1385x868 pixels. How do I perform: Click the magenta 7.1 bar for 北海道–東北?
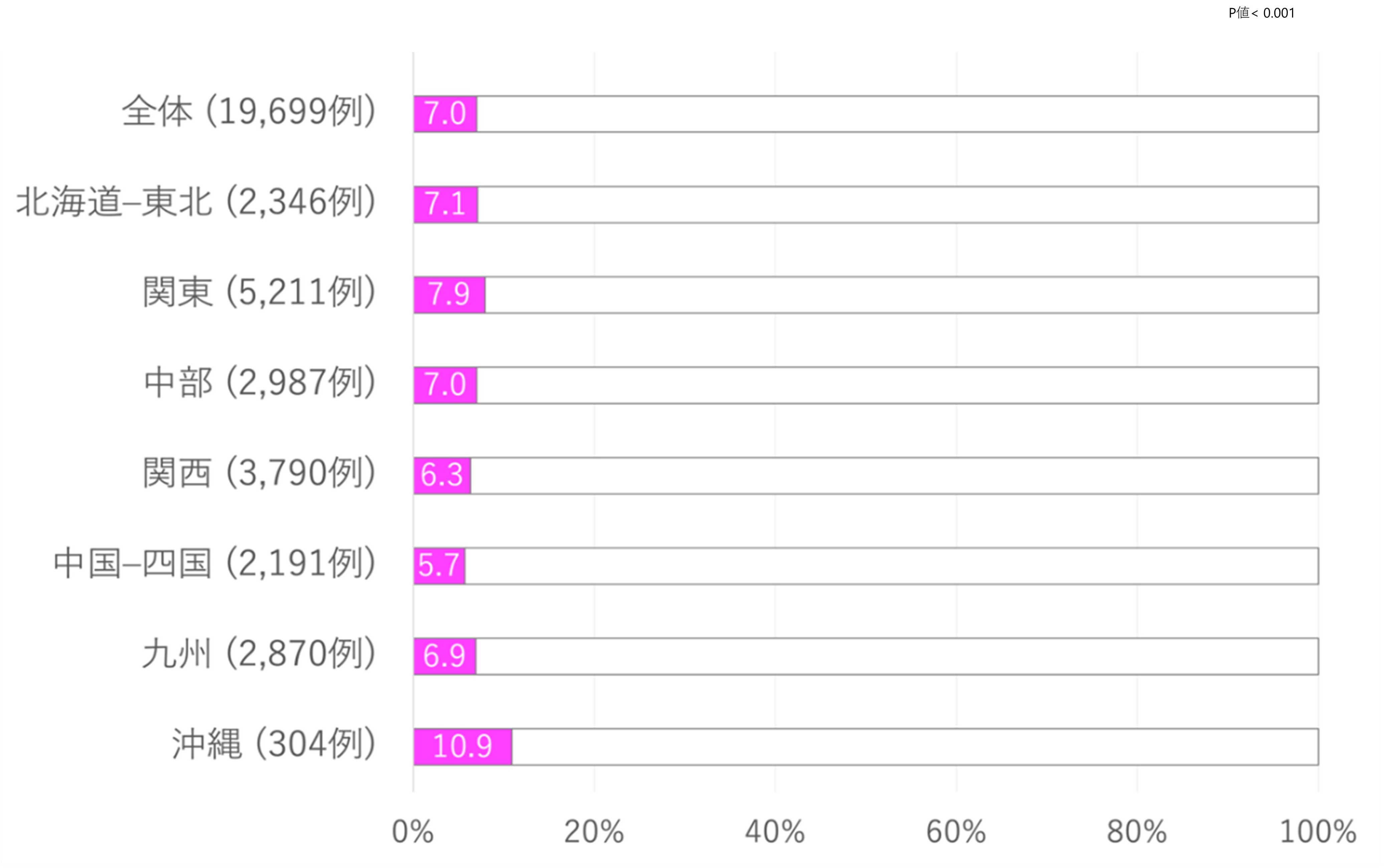pos(446,204)
